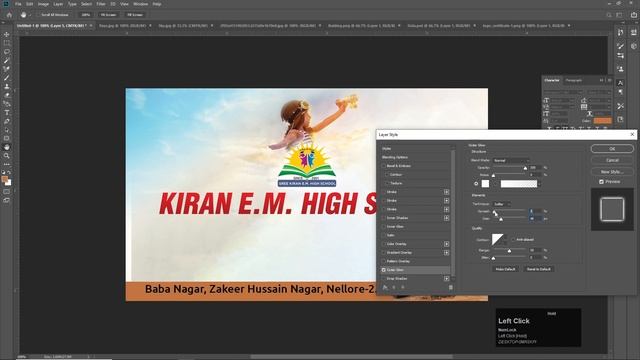Image resolution: width=640 pixels, height=360 pixels.
Task: Click the fx icon in Layer Style dialog
Action: pos(385,287)
